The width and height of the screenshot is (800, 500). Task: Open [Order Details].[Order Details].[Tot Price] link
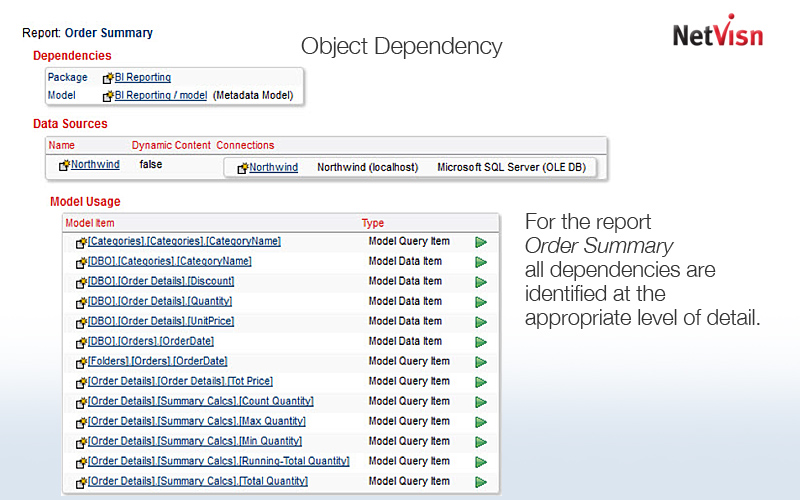(180, 381)
